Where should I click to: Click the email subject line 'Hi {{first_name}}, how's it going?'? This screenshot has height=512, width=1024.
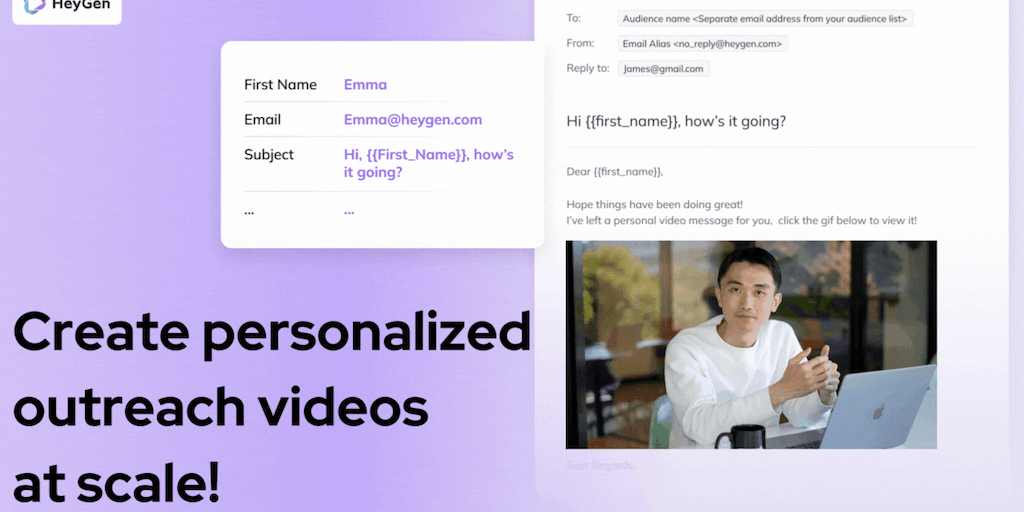pos(676,121)
